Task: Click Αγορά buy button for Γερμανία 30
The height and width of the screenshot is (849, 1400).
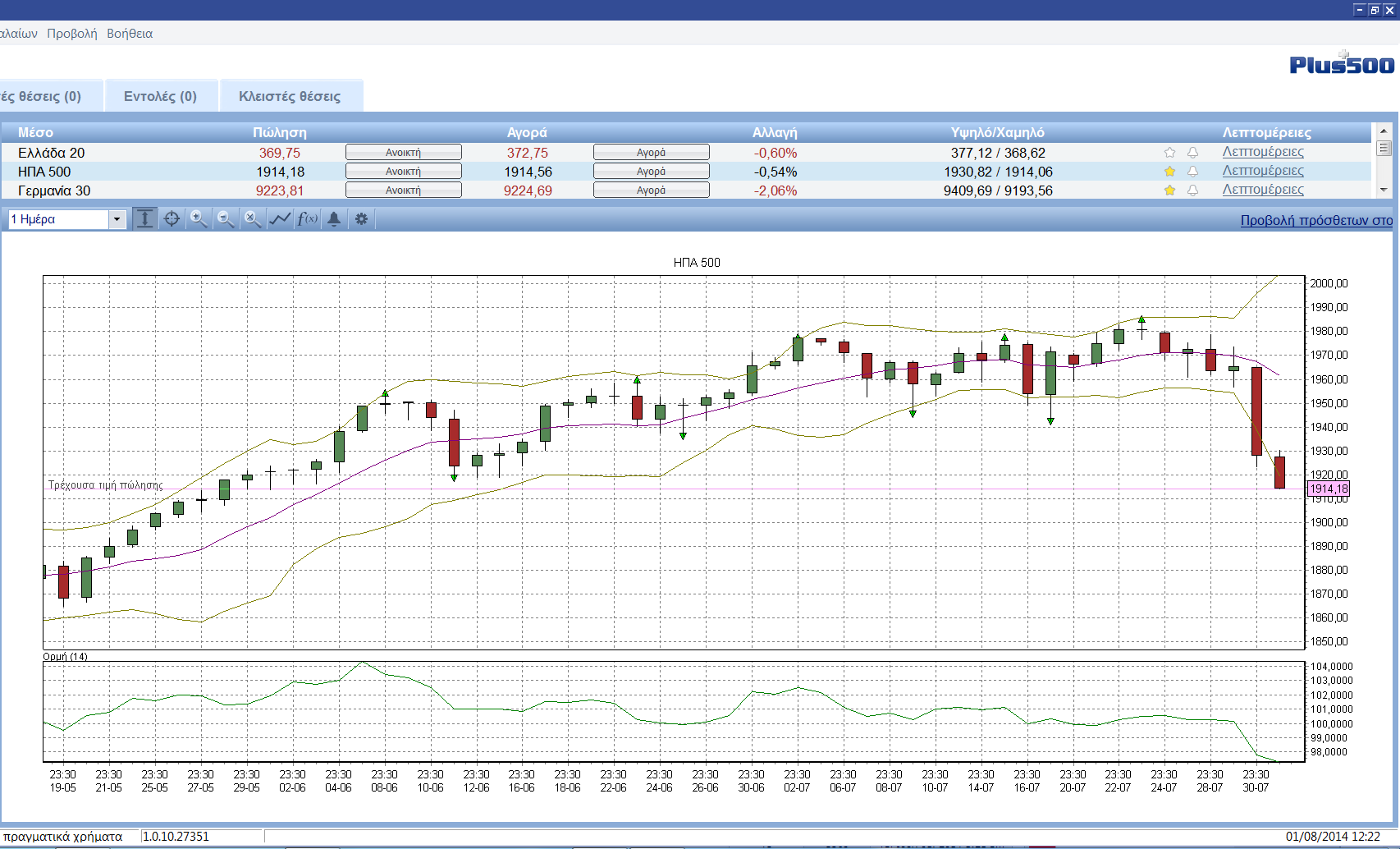Action: [651, 190]
